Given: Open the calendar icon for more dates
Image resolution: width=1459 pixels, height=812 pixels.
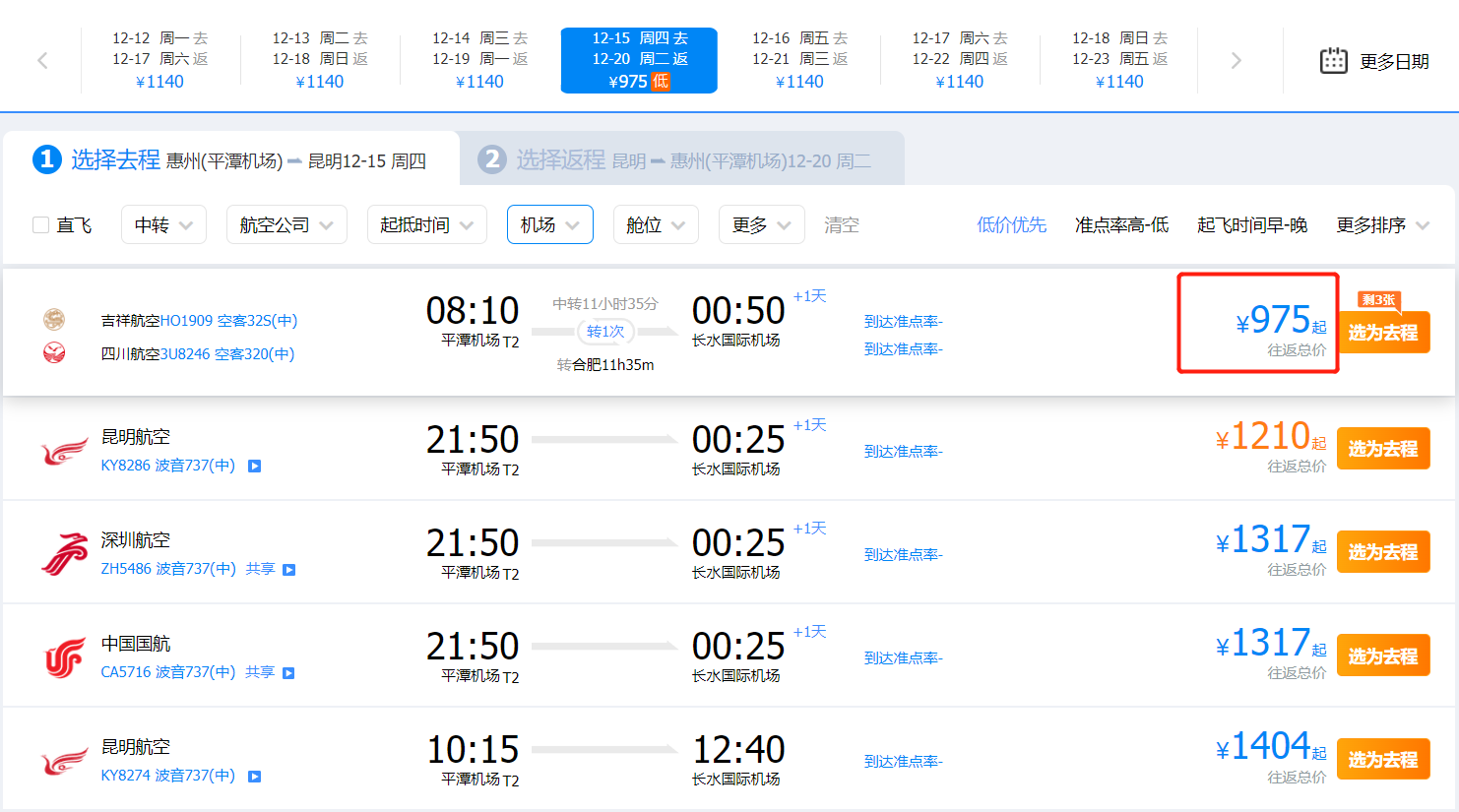Looking at the screenshot, I should pyautogui.click(x=1333, y=61).
